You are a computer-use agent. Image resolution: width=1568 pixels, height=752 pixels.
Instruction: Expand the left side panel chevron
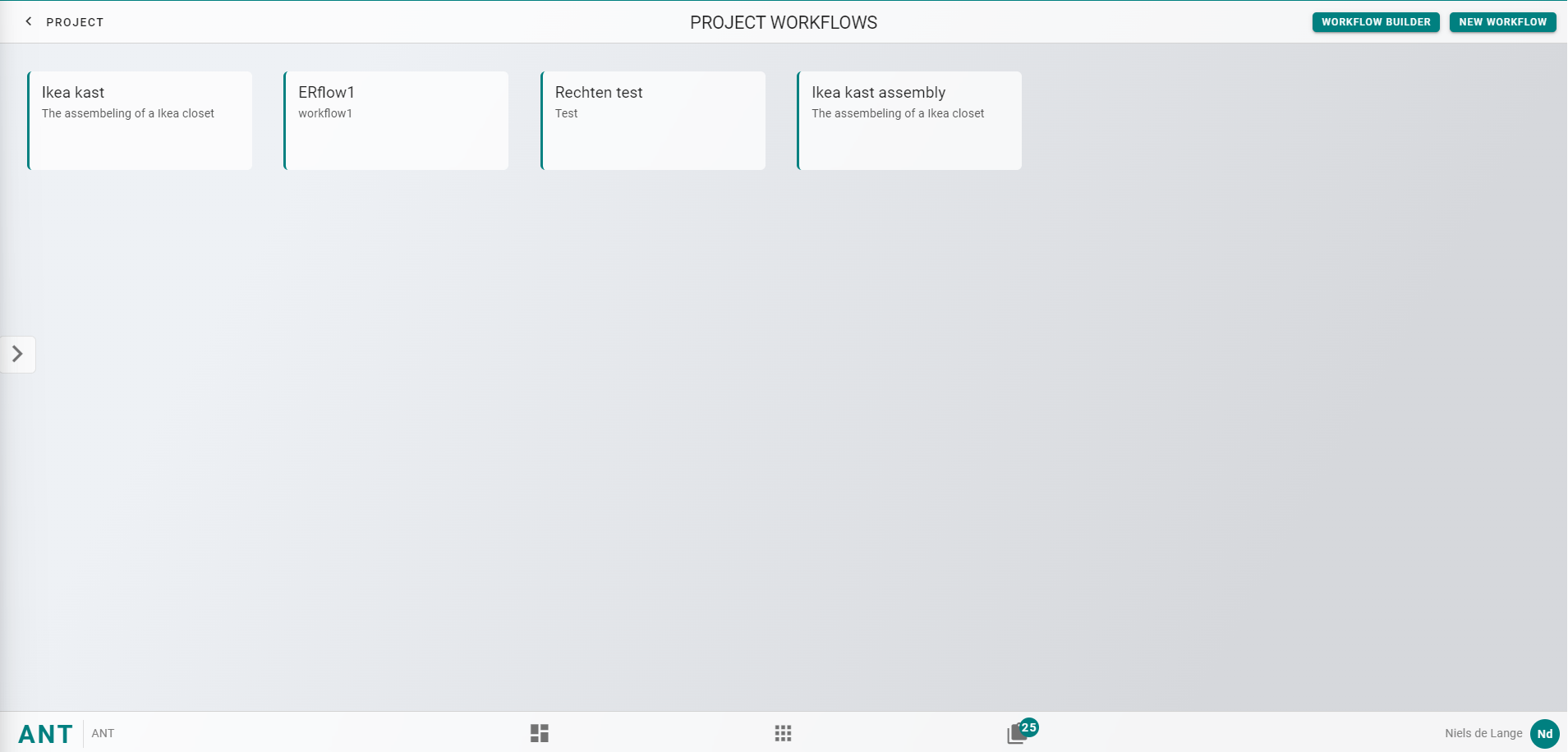pyautogui.click(x=17, y=355)
